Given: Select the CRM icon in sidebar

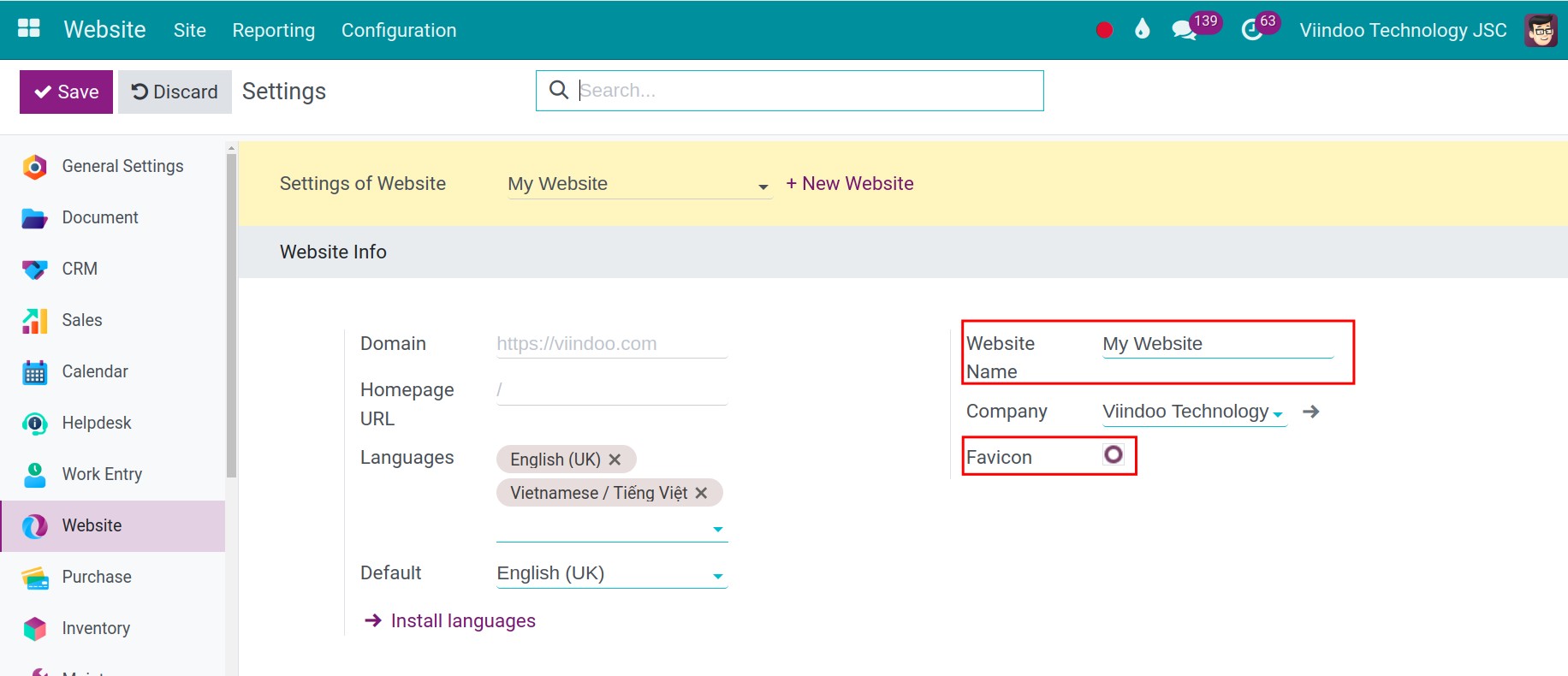Looking at the screenshot, I should pos(34,270).
